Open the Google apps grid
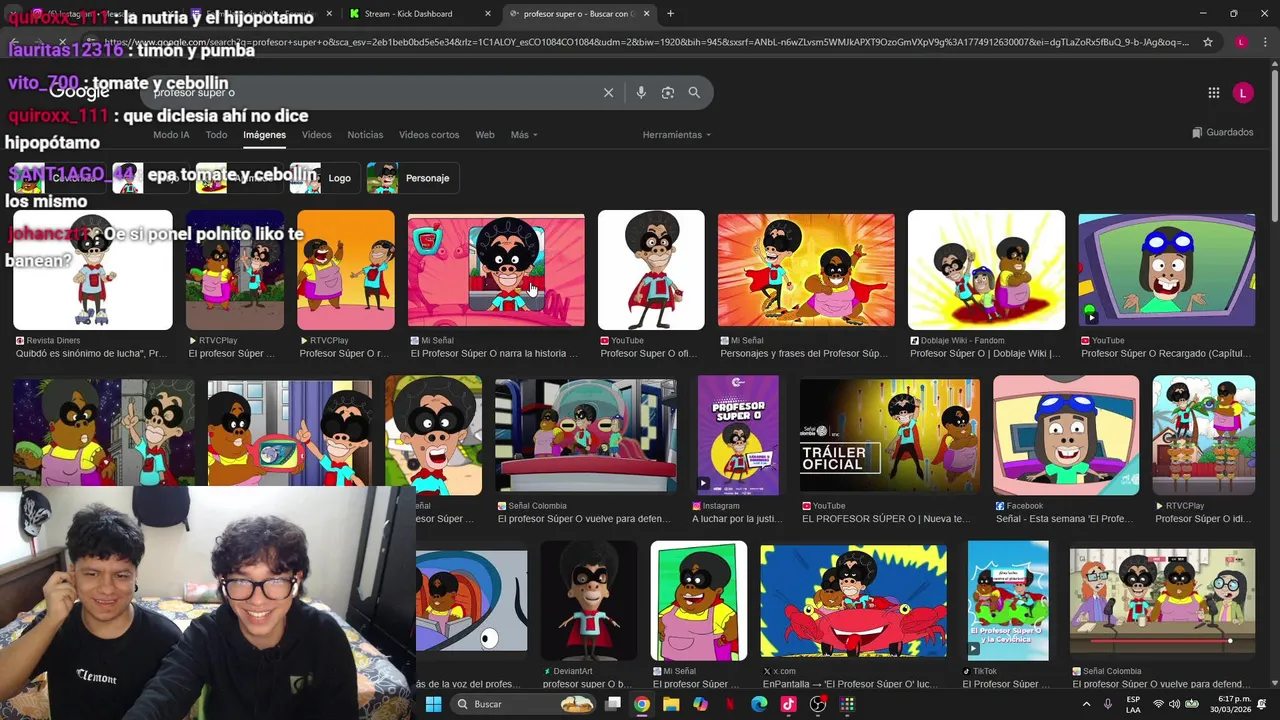Image resolution: width=1280 pixels, height=720 pixels. [x=1214, y=93]
